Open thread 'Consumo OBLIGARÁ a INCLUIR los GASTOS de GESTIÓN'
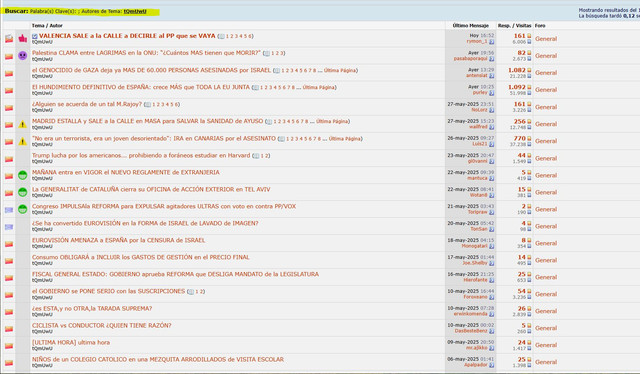This screenshot has height=374, width=640. point(141,257)
